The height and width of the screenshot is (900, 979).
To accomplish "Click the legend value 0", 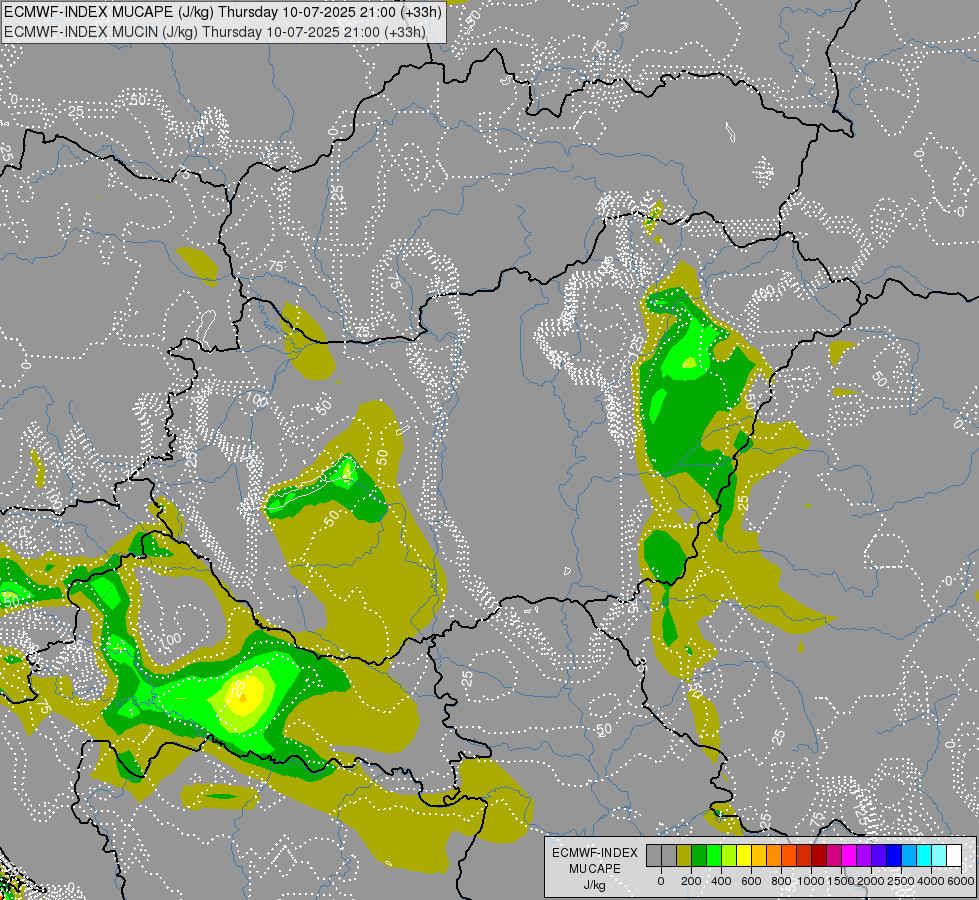I will click(x=661, y=881).
